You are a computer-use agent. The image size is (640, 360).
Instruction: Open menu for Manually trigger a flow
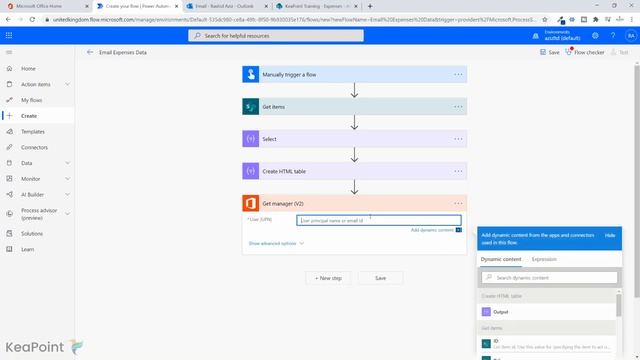coord(458,74)
